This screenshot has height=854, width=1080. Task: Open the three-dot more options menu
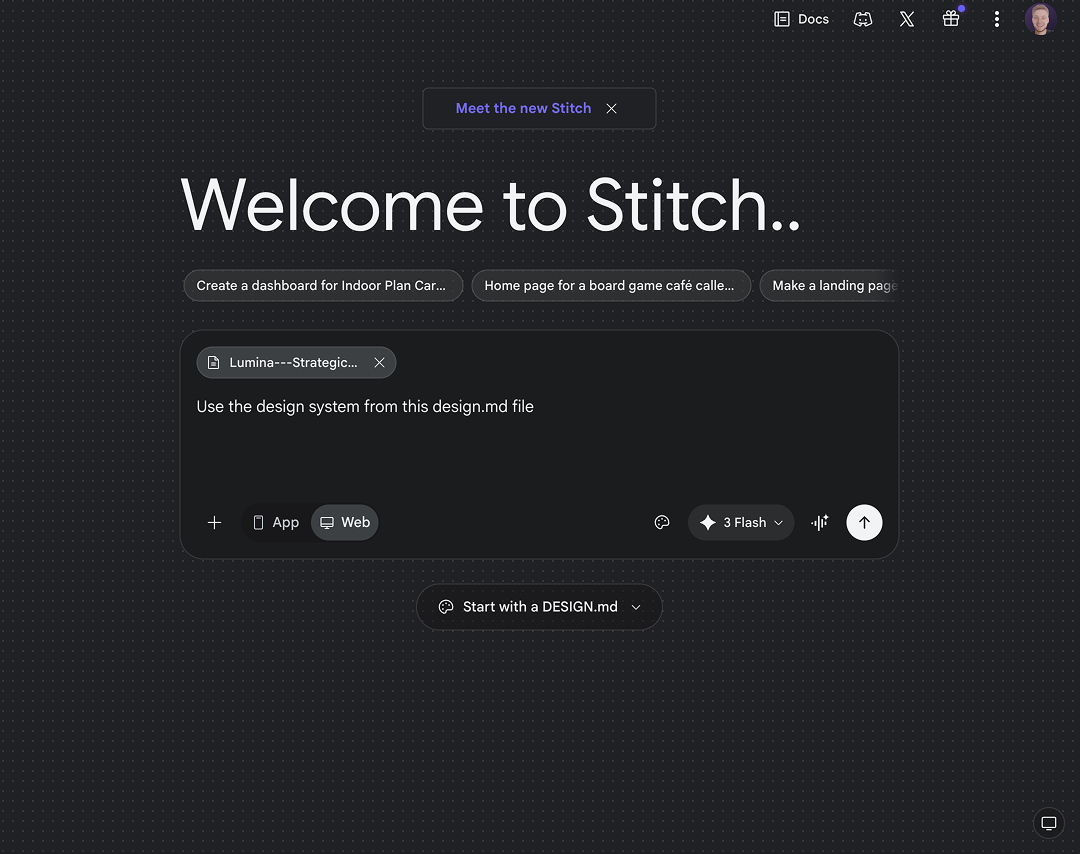[997, 19]
